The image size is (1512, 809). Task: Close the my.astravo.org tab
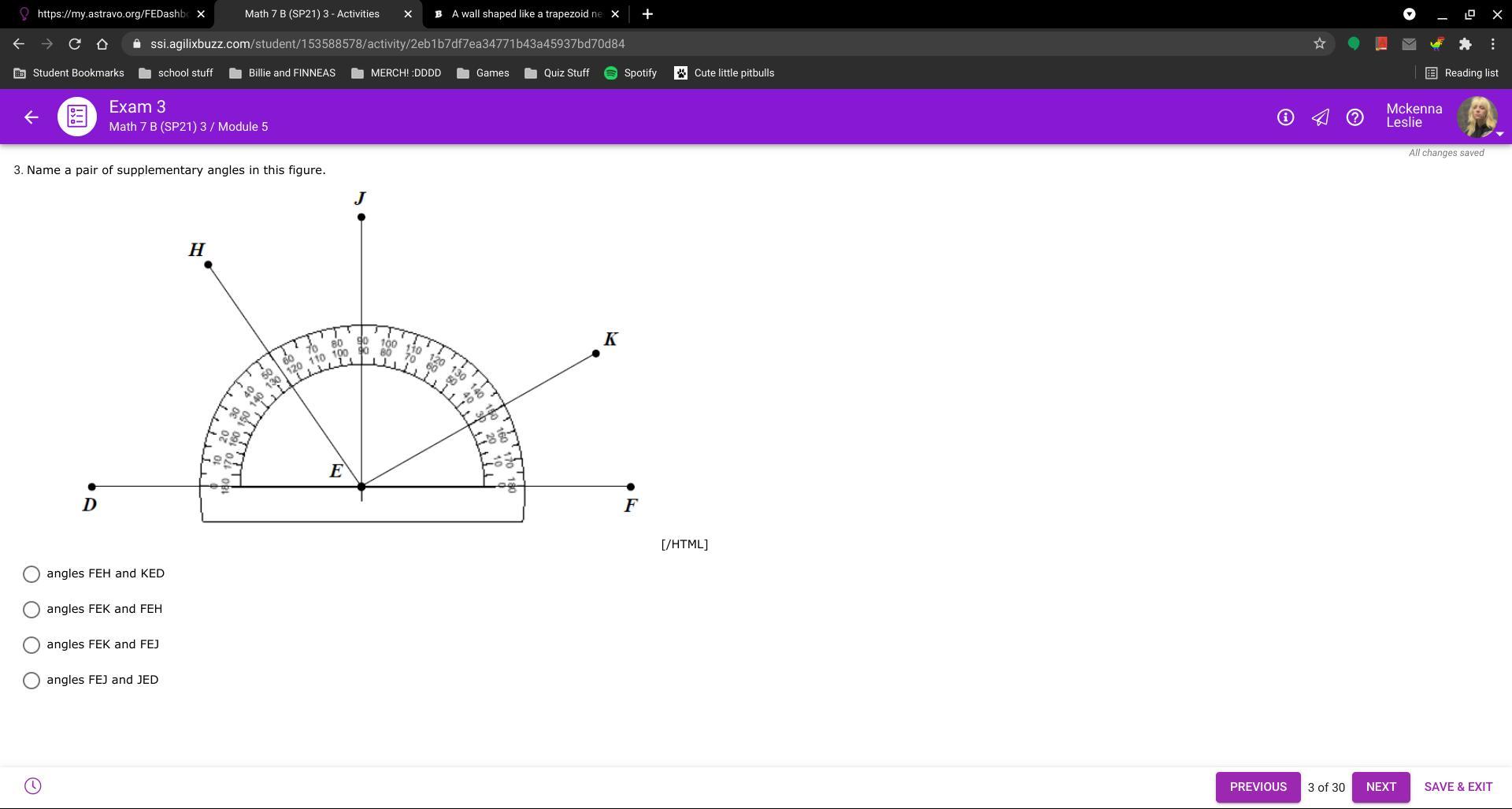pyautogui.click(x=201, y=14)
